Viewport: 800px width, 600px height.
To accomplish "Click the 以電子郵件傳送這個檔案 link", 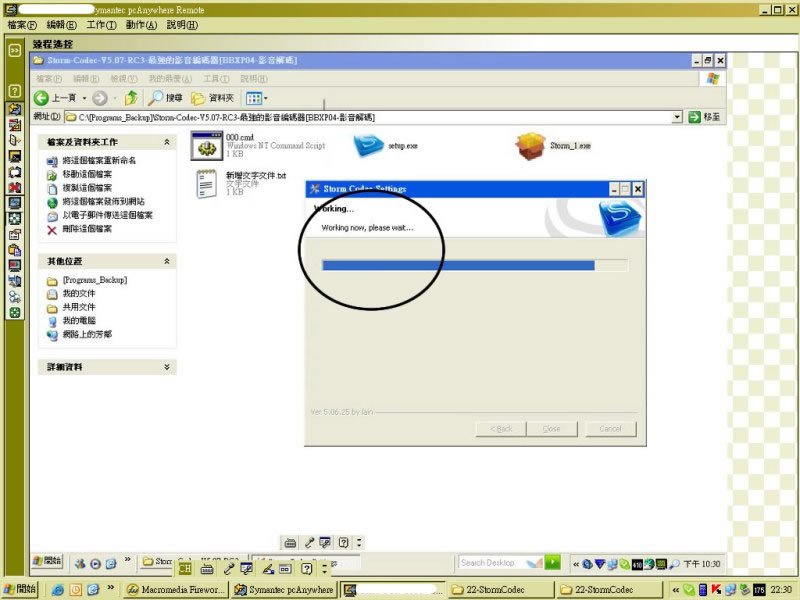I will click(x=107, y=215).
